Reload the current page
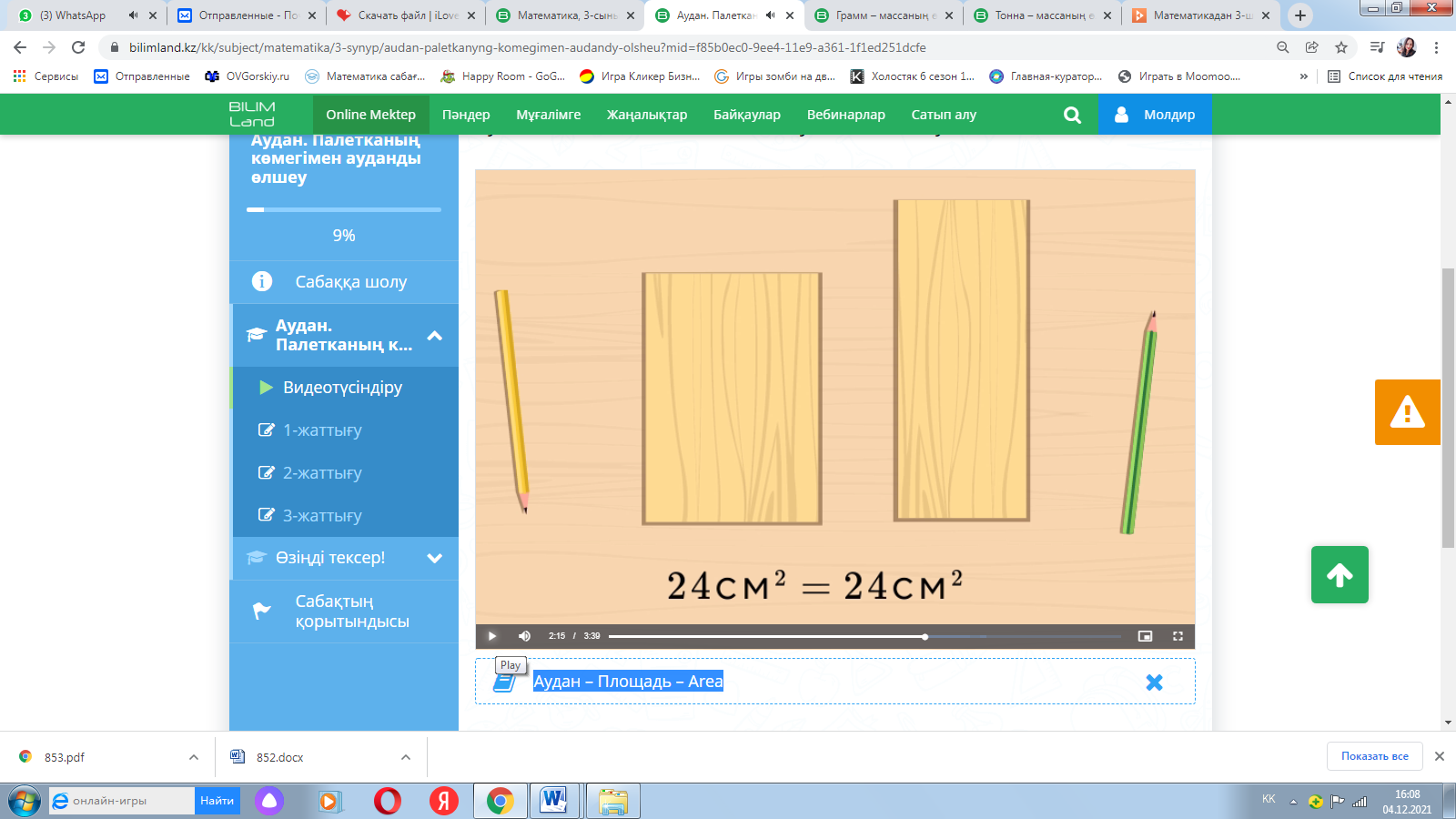The height and width of the screenshot is (819, 1456). (78, 47)
